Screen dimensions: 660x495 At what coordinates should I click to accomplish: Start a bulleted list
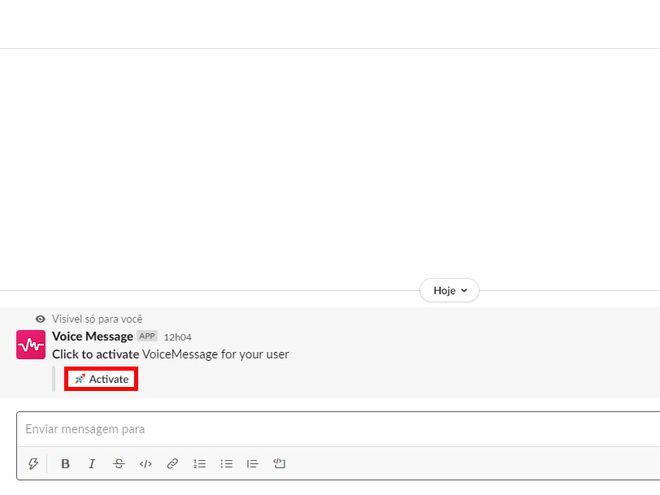226,464
